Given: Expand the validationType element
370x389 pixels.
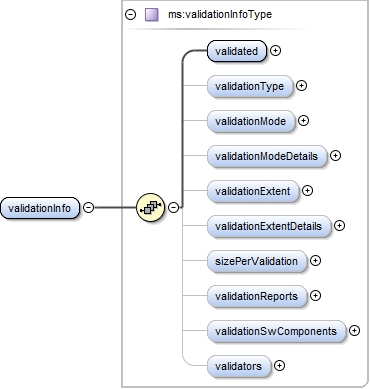Looking at the screenshot, I should (x=301, y=86).
